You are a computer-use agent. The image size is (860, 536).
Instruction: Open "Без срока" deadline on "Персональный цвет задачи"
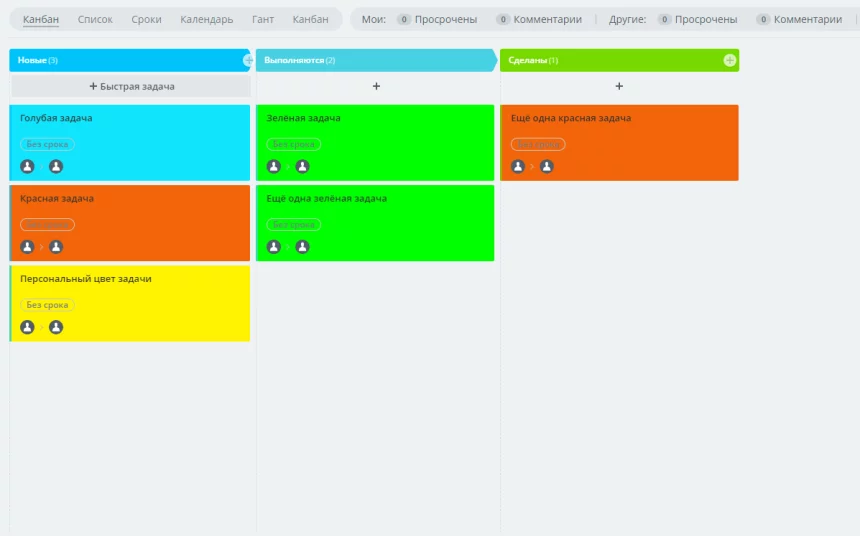coord(47,305)
